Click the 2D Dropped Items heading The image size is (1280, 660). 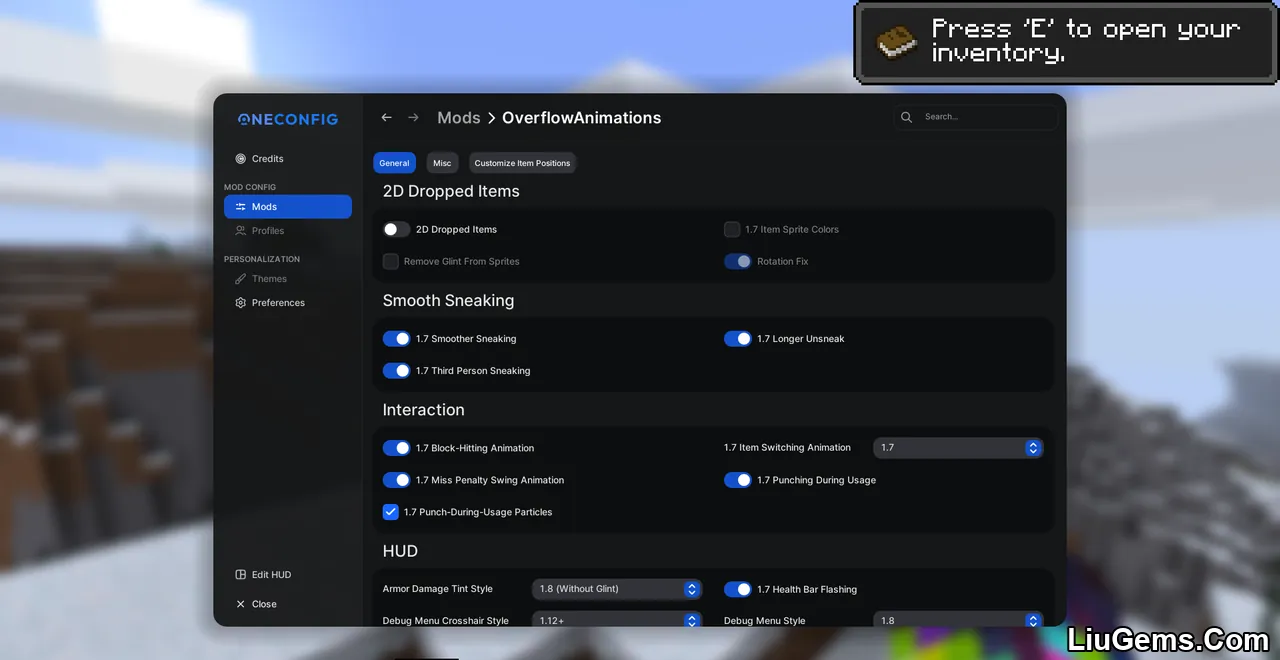click(451, 191)
